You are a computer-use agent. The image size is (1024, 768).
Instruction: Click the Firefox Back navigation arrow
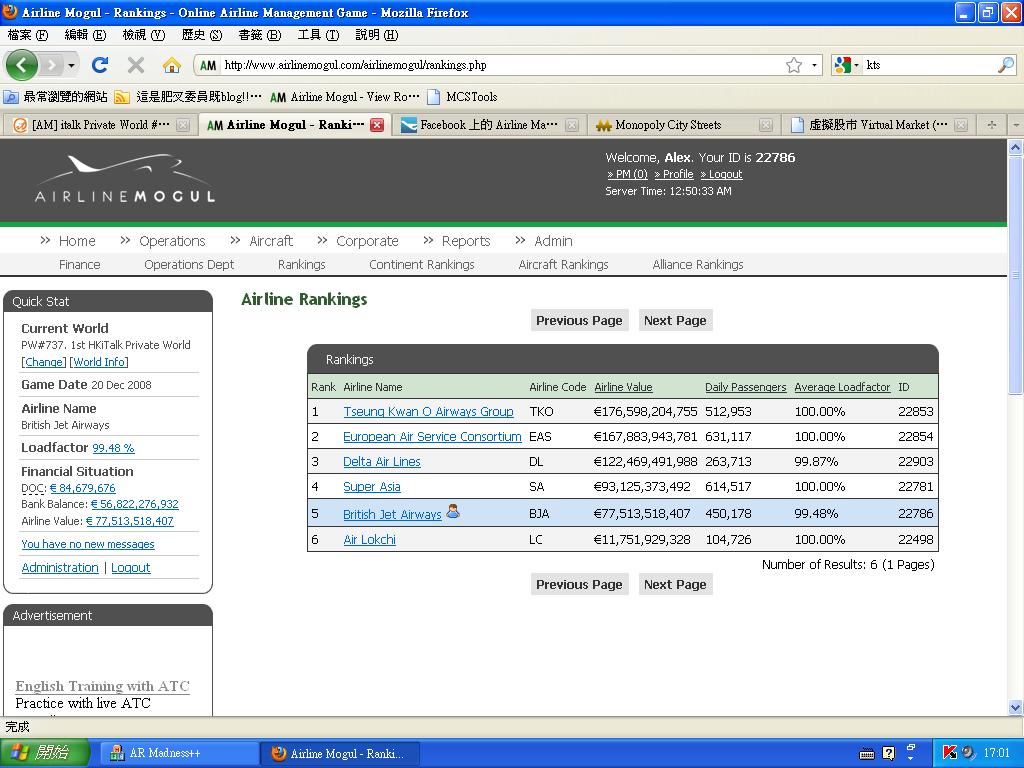point(22,65)
